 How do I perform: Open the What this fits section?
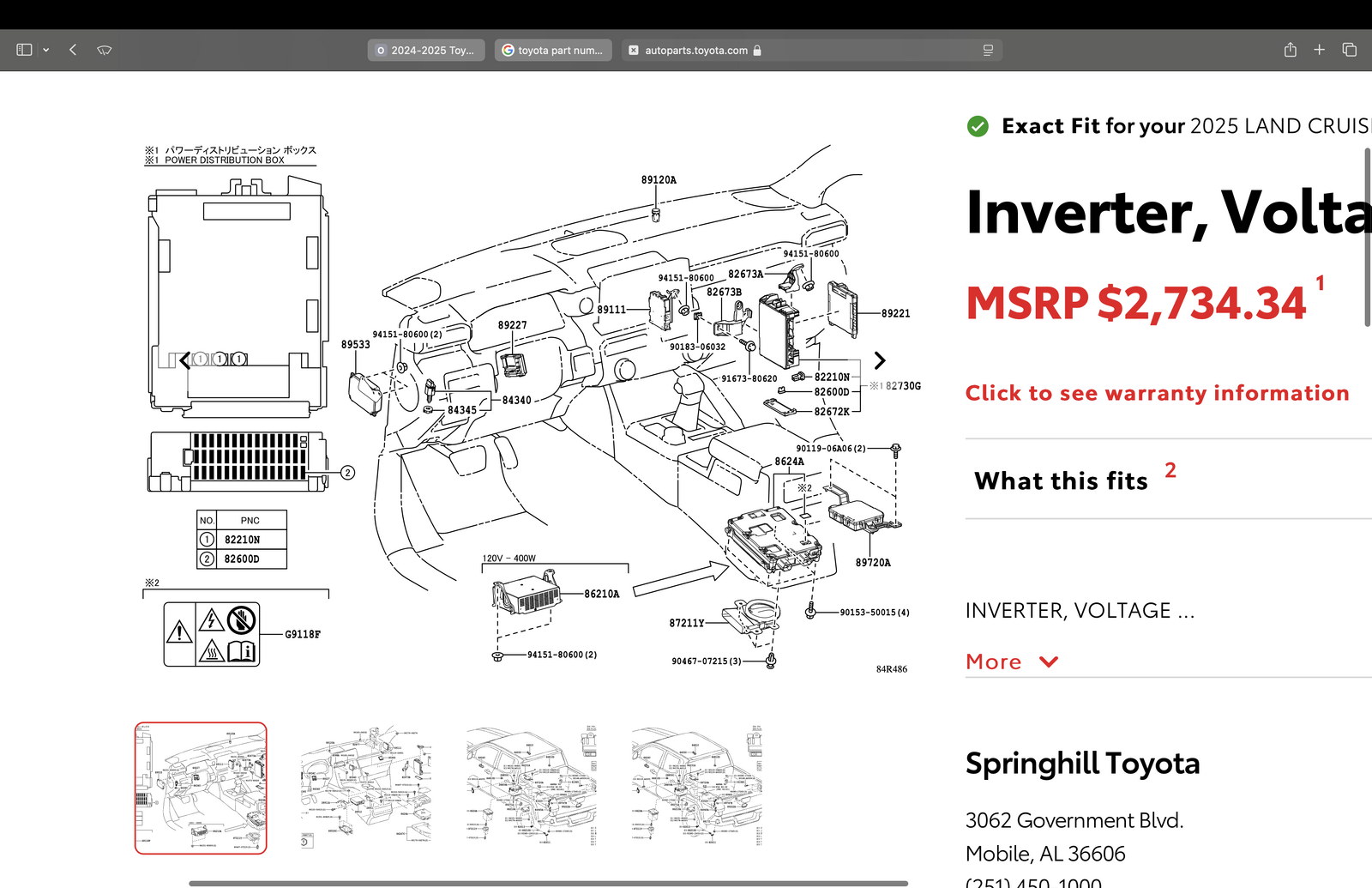coord(1061,480)
